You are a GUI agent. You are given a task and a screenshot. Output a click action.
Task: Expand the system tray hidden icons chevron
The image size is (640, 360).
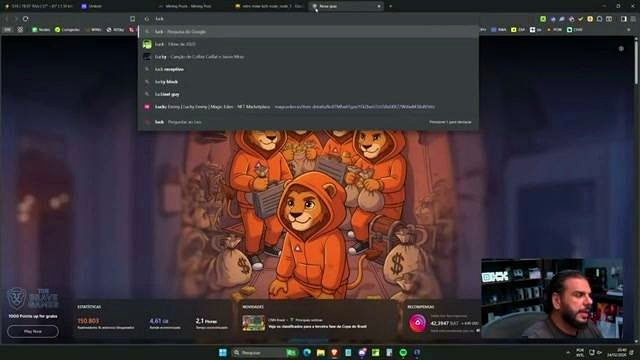tap(568, 353)
